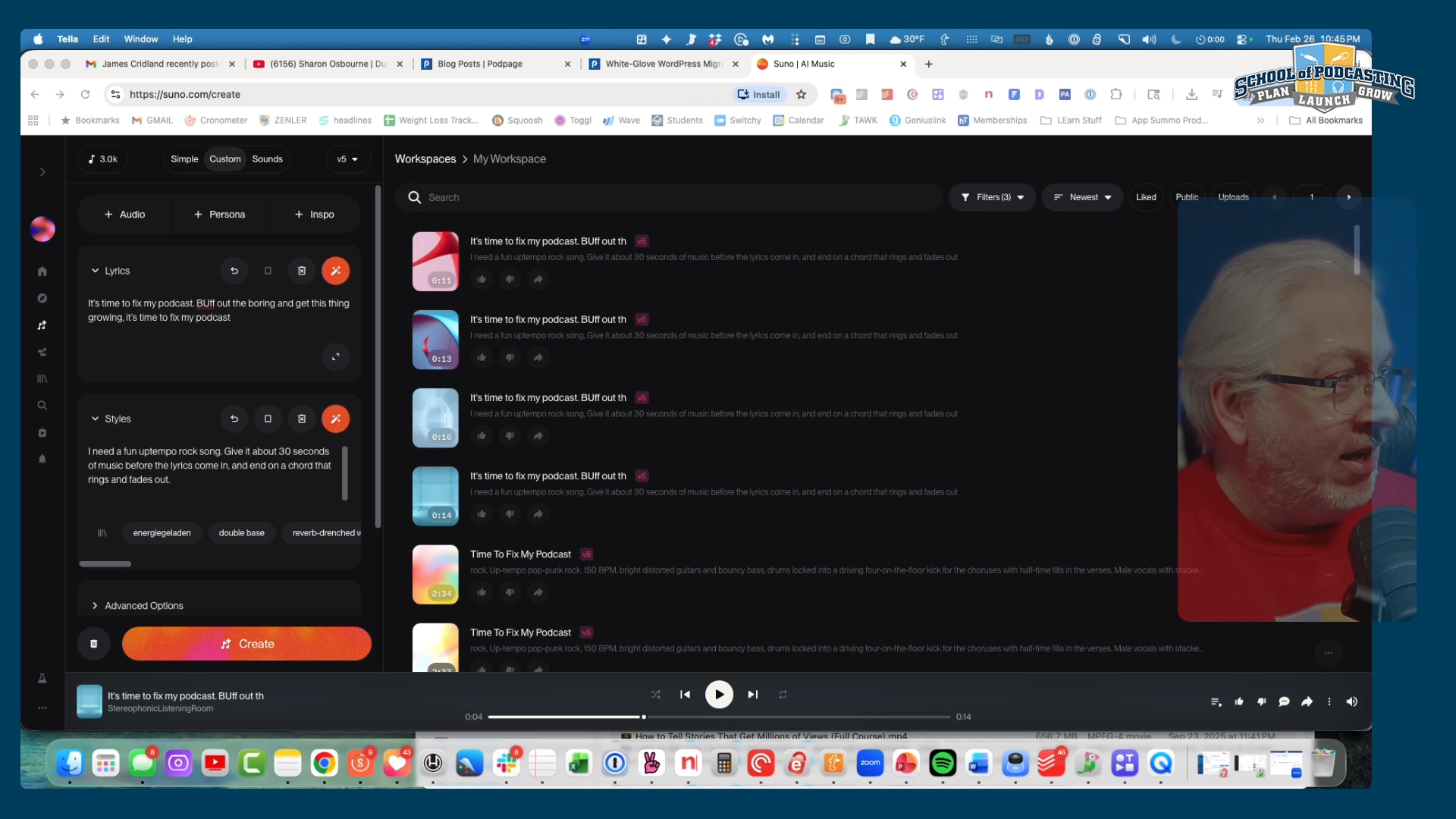The width and height of the screenshot is (1456, 819).
Task: Click the magic wand icon in Lyrics section
Action: point(335,271)
